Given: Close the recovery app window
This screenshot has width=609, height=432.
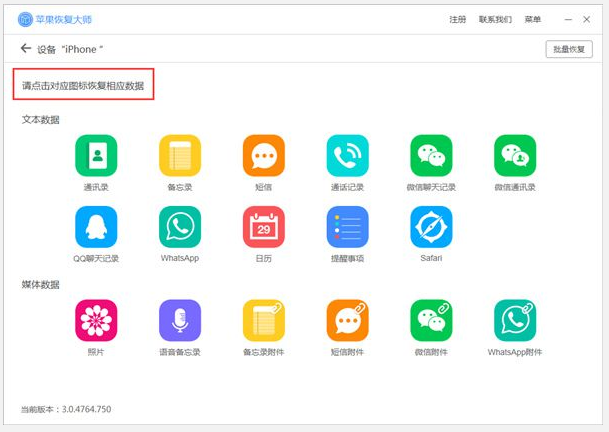Looking at the screenshot, I should pos(586,19).
